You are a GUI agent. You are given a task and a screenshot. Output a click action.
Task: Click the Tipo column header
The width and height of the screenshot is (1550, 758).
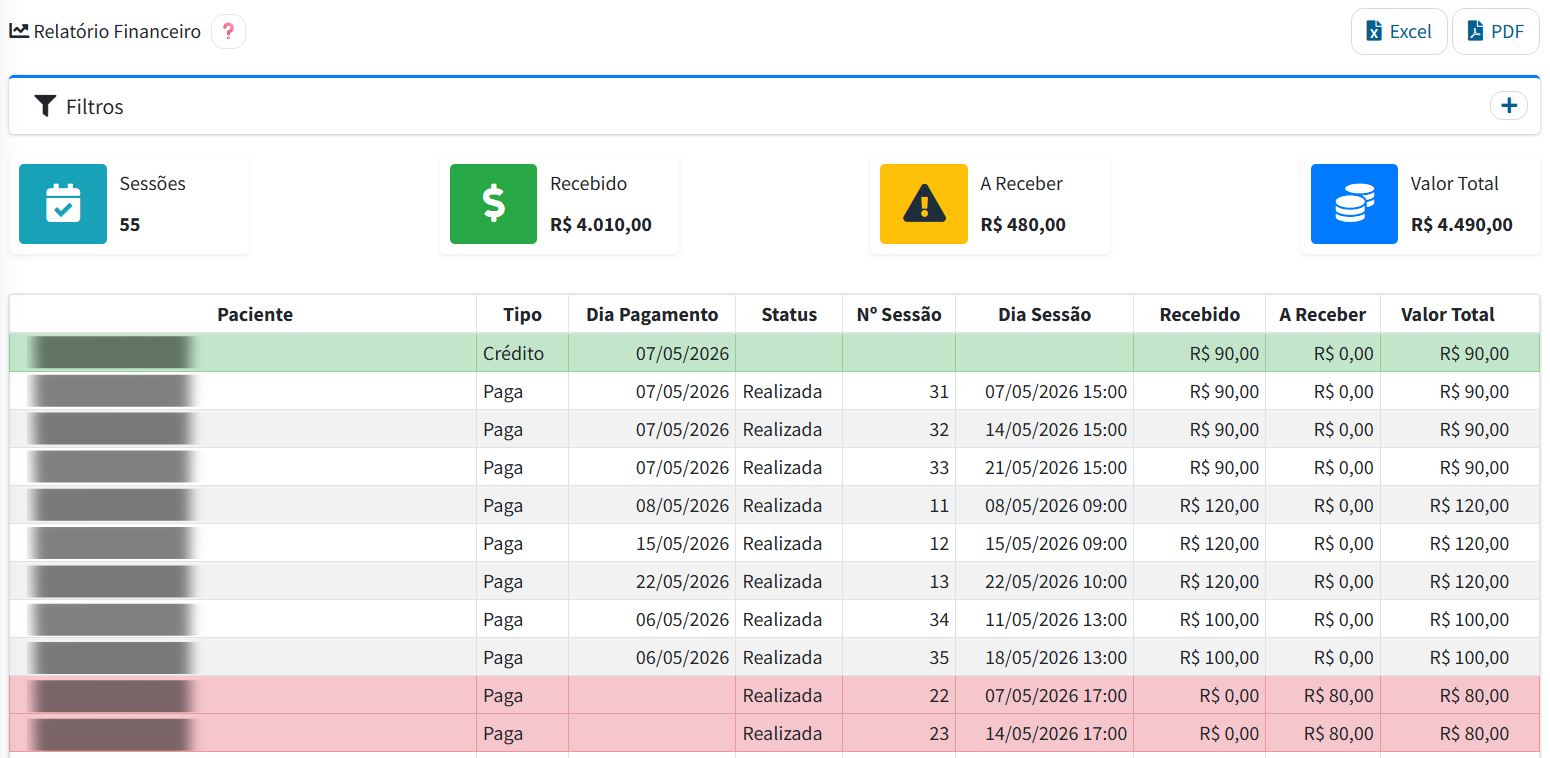[522, 314]
